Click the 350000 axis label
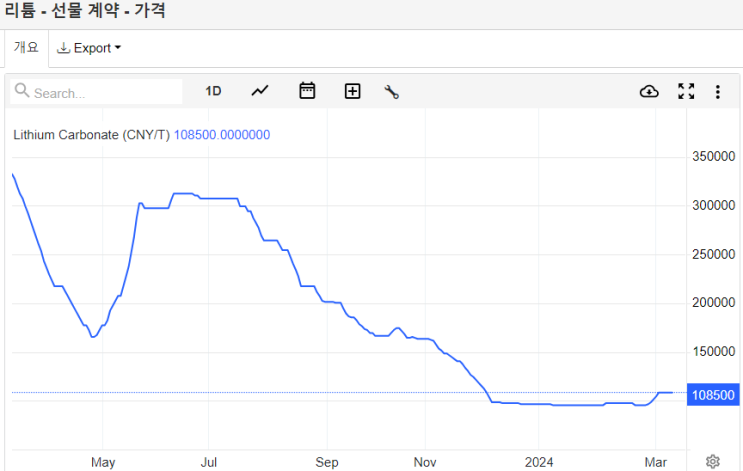Screen dimensions: 743x471 pyautogui.click(x=713, y=156)
